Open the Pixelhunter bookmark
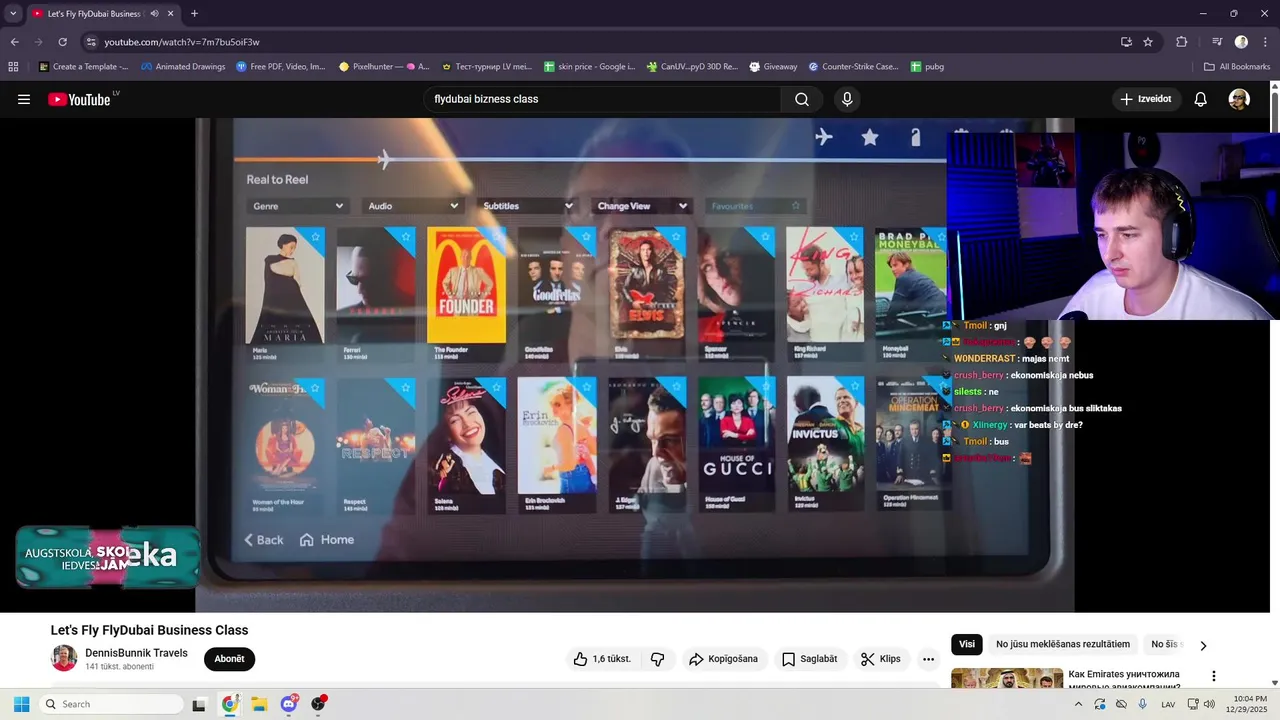This screenshot has height=720, width=1280. pyautogui.click(x=384, y=67)
